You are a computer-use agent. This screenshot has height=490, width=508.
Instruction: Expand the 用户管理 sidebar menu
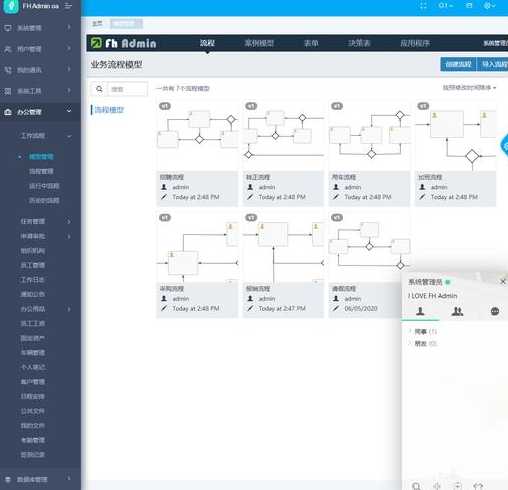point(40,49)
